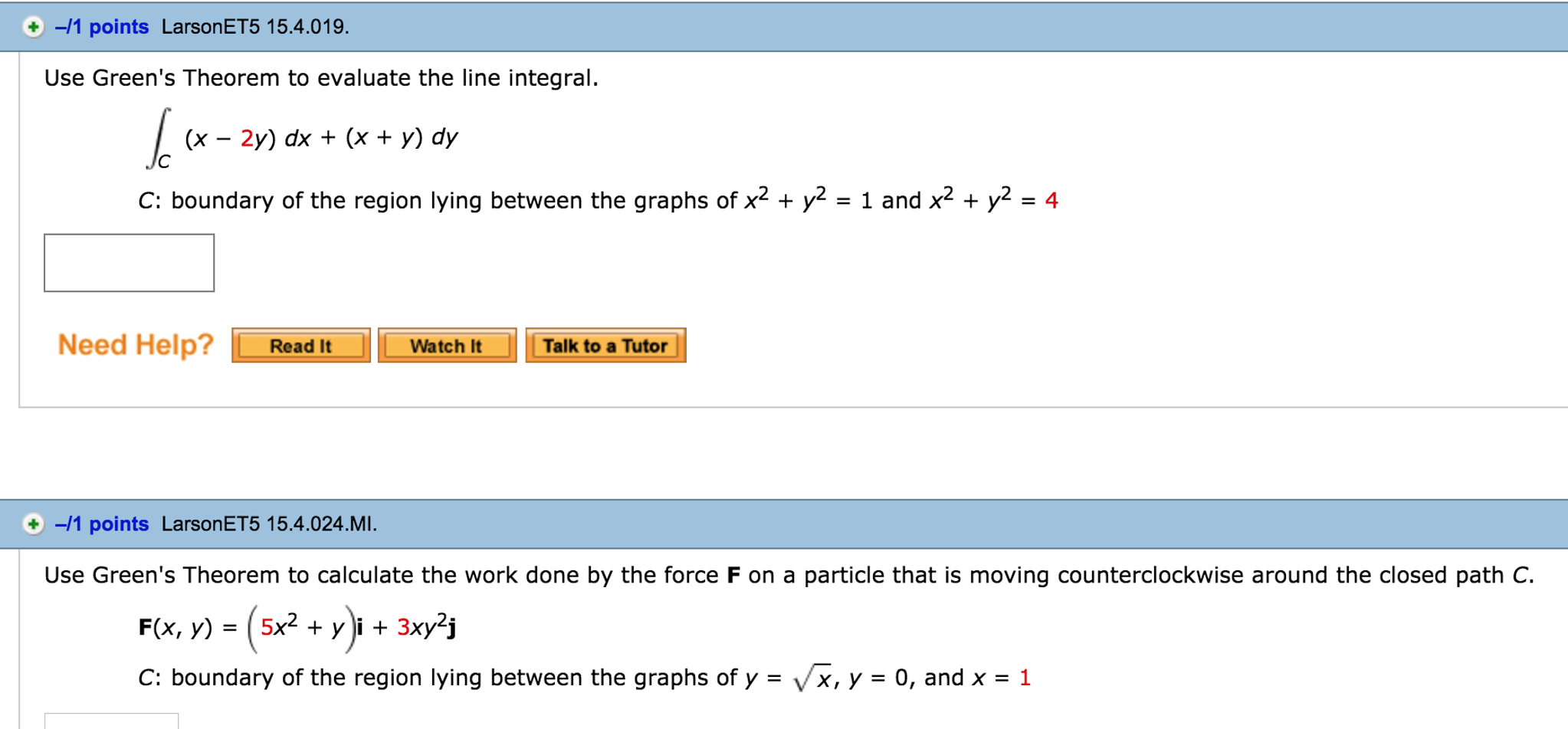
Task: Open the Read It resource
Action: pos(300,346)
